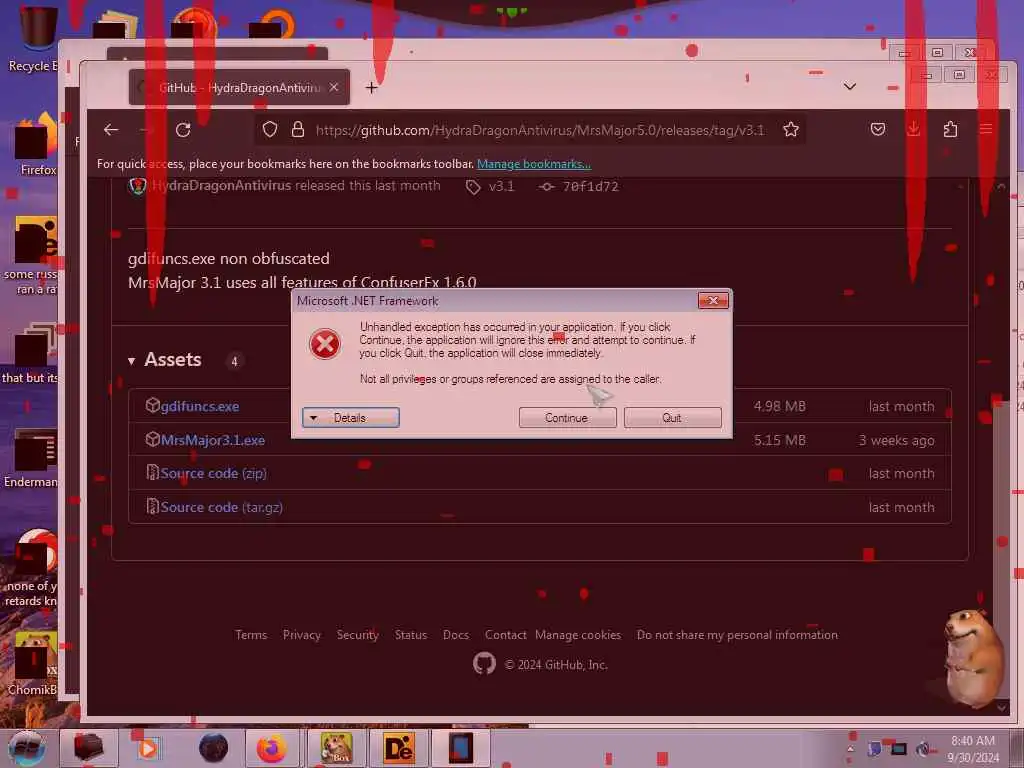Collapse the Assets section triangle
The image size is (1024, 768).
(131, 360)
